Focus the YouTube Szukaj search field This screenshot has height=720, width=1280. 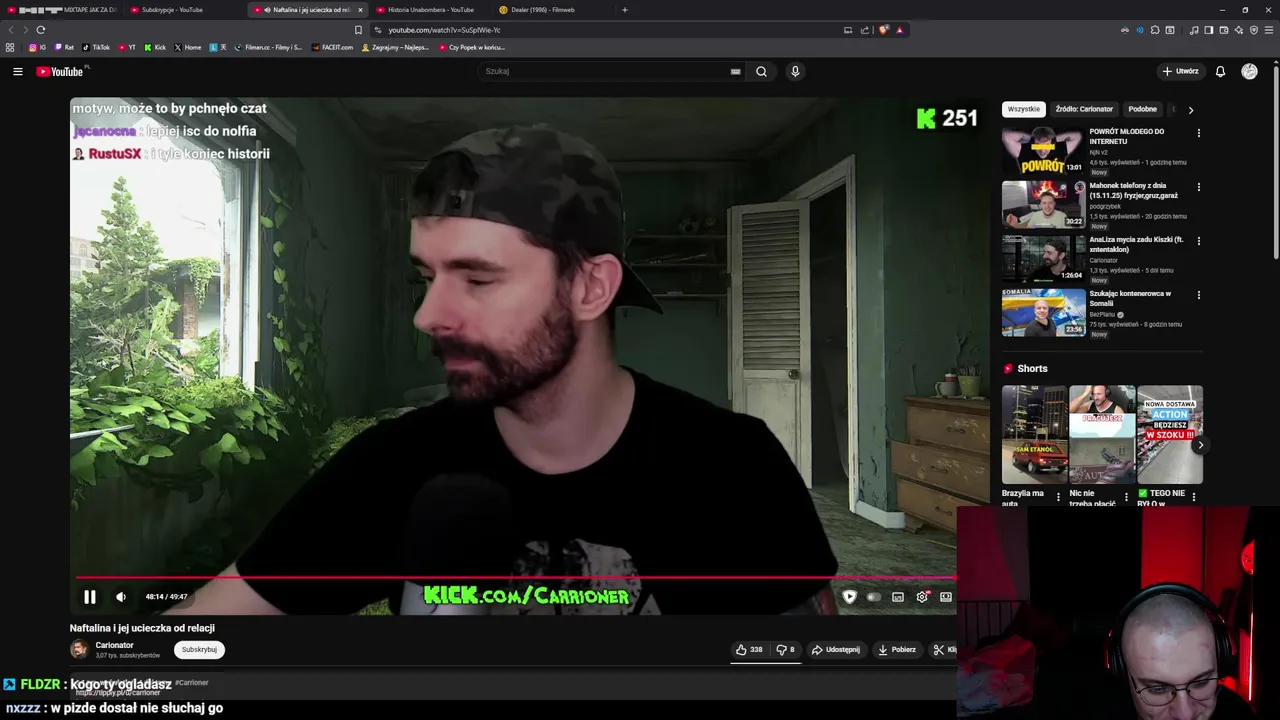pyautogui.click(x=605, y=71)
